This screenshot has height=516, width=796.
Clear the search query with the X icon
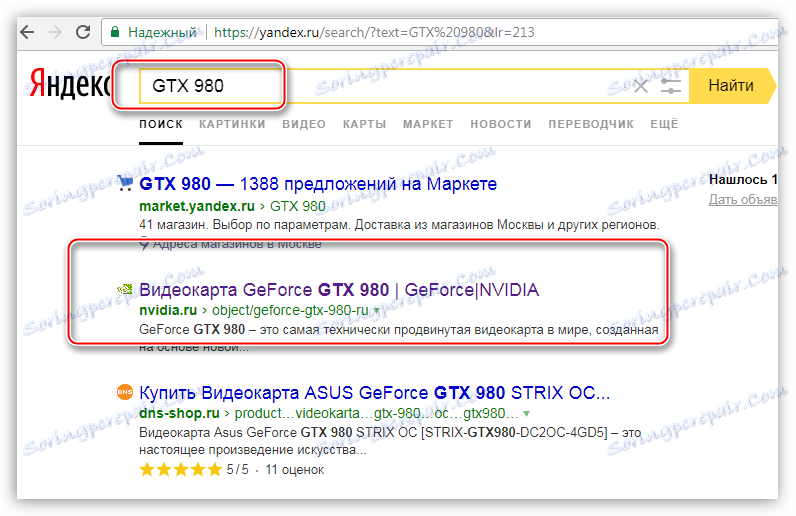point(641,86)
